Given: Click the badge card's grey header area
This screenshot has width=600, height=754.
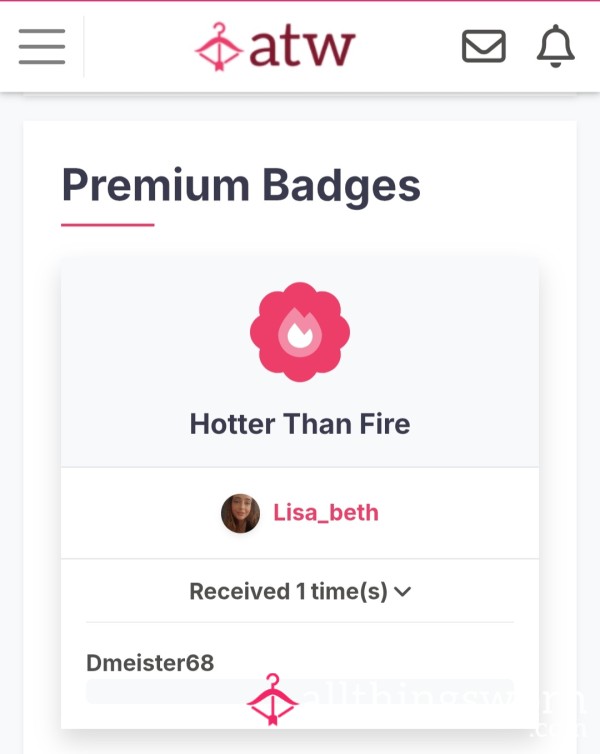Looking at the screenshot, I should point(300,363).
